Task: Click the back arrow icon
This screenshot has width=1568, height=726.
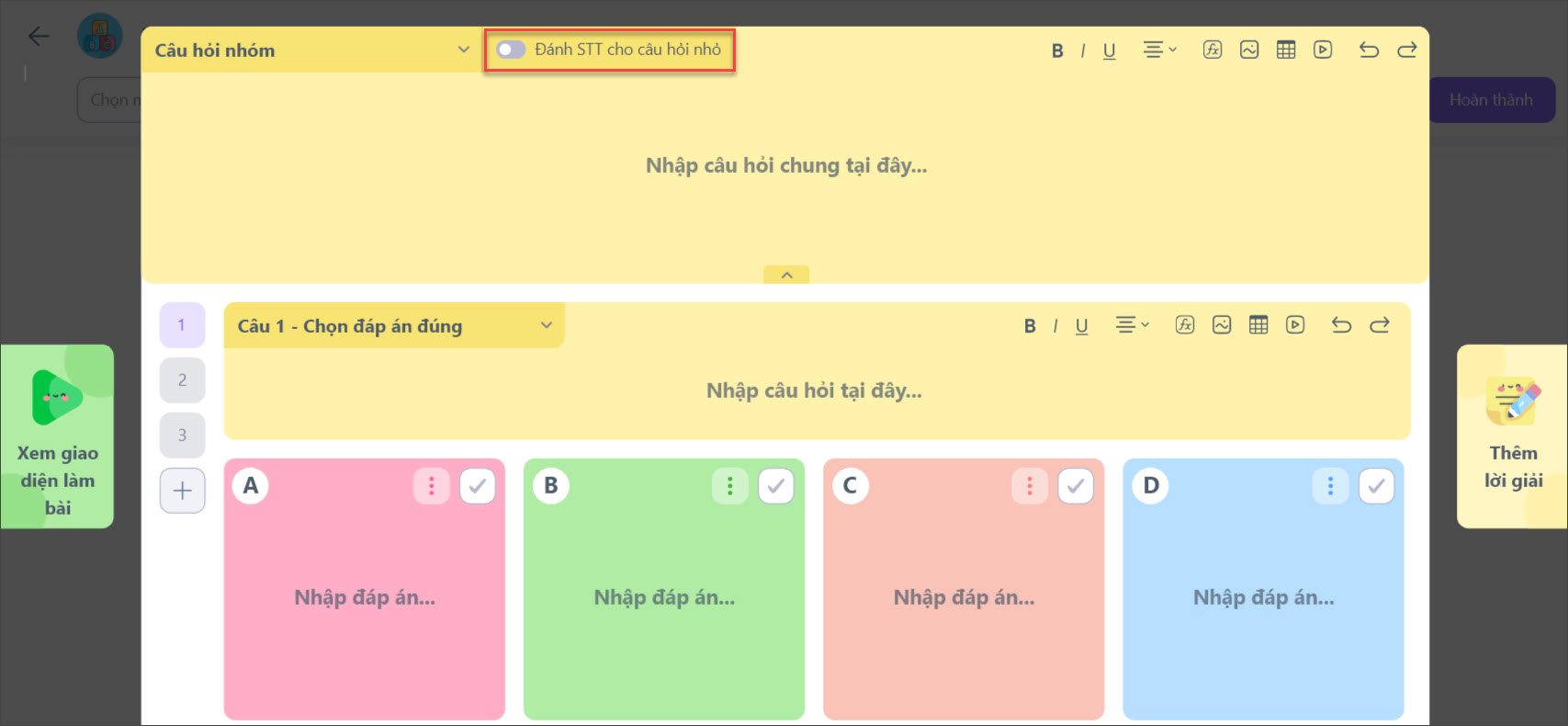Action: (39, 36)
